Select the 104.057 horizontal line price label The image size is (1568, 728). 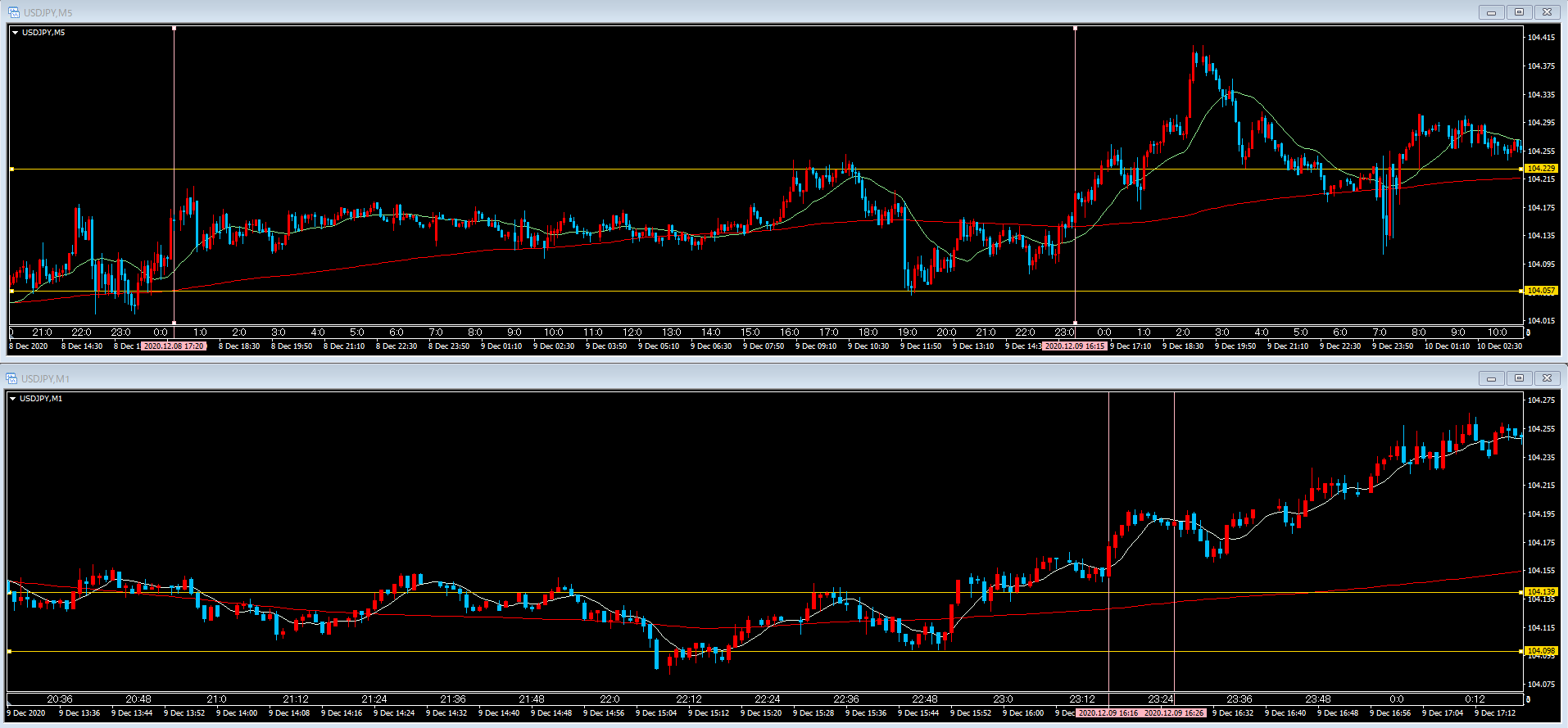click(1541, 291)
